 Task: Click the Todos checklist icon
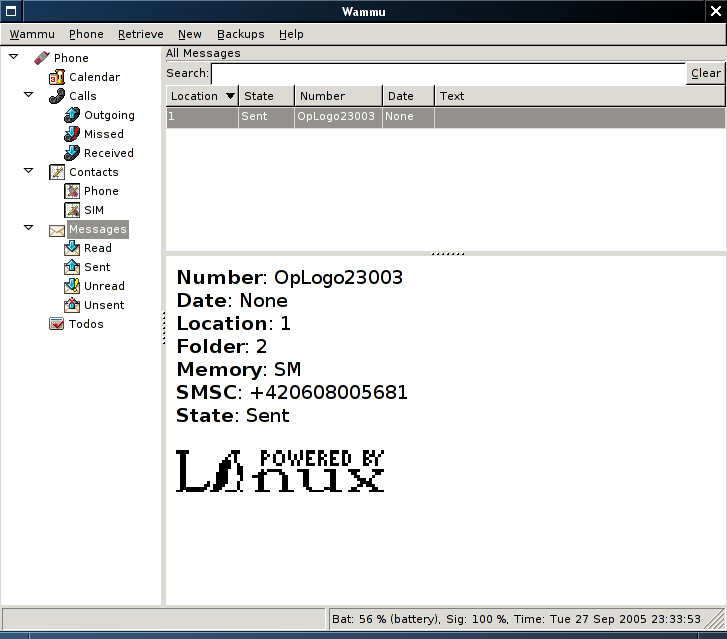tap(57, 324)
